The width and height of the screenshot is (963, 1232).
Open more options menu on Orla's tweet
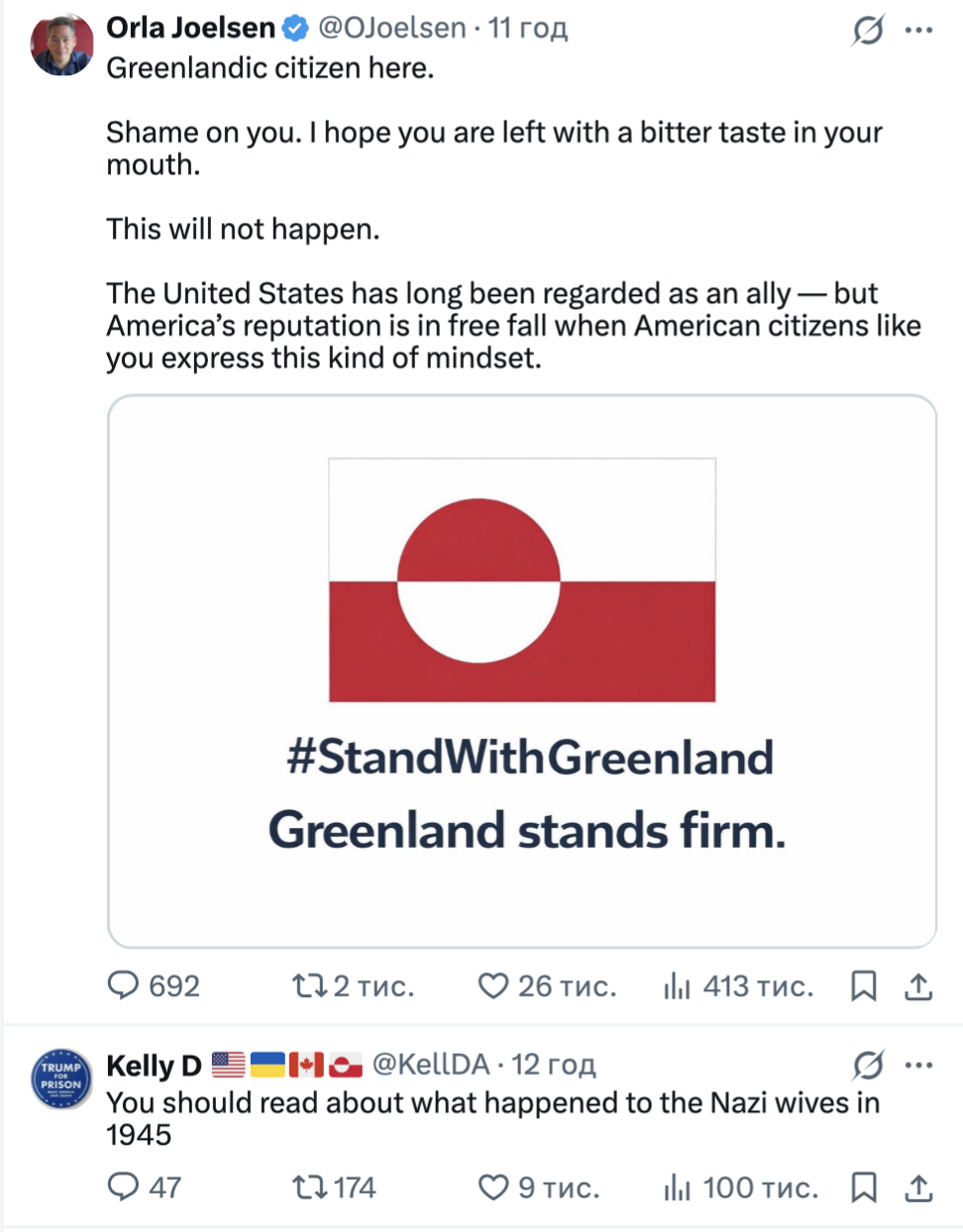point(918,31)
